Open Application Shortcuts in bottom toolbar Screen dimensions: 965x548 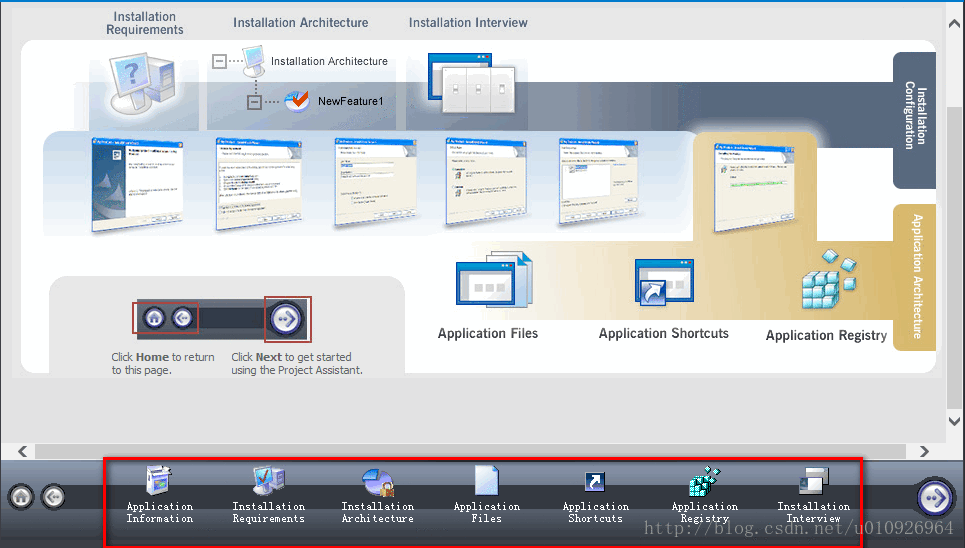tap(595, 495)
